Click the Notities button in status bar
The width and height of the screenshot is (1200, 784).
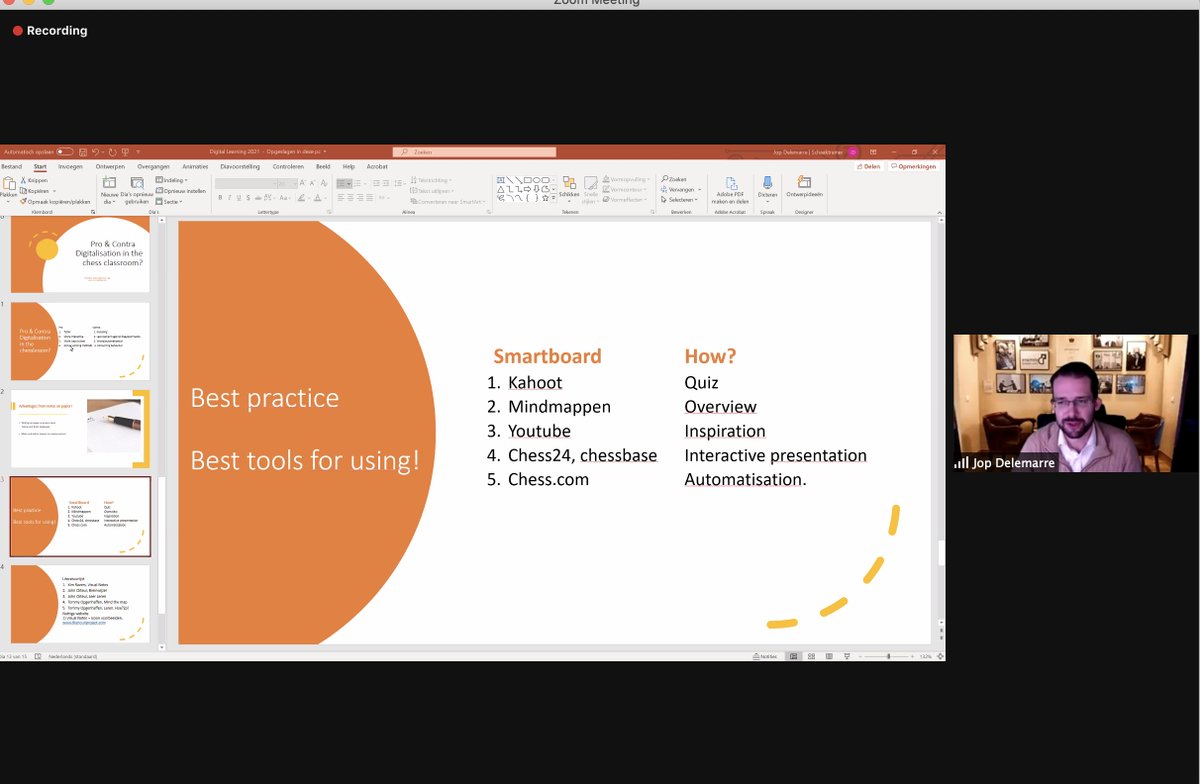(x=765, y=656)
